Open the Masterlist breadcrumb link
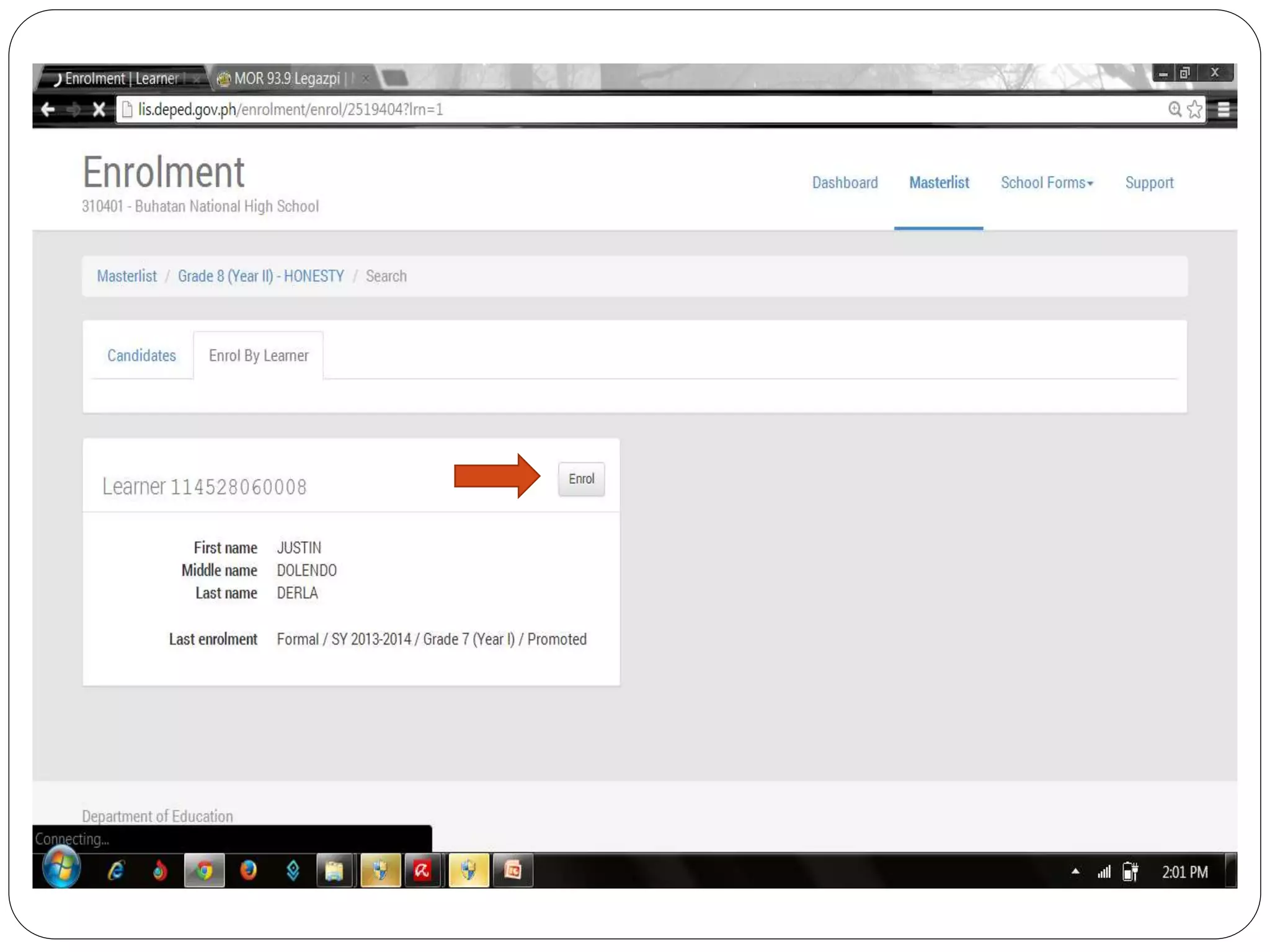The image size is (1270, 952). click(x=127, y=276)
